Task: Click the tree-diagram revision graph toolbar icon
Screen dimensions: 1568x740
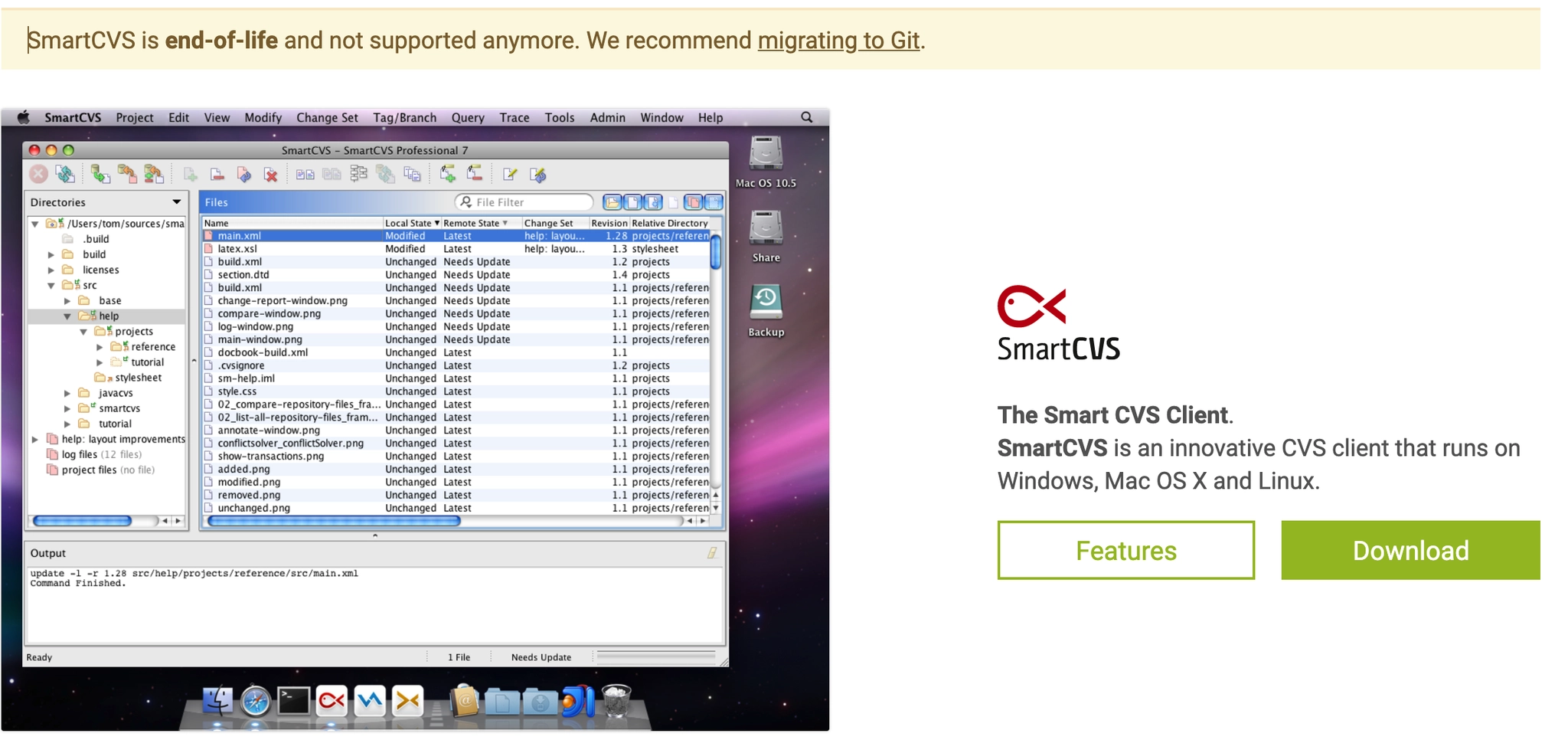Action: click(358, 175)
